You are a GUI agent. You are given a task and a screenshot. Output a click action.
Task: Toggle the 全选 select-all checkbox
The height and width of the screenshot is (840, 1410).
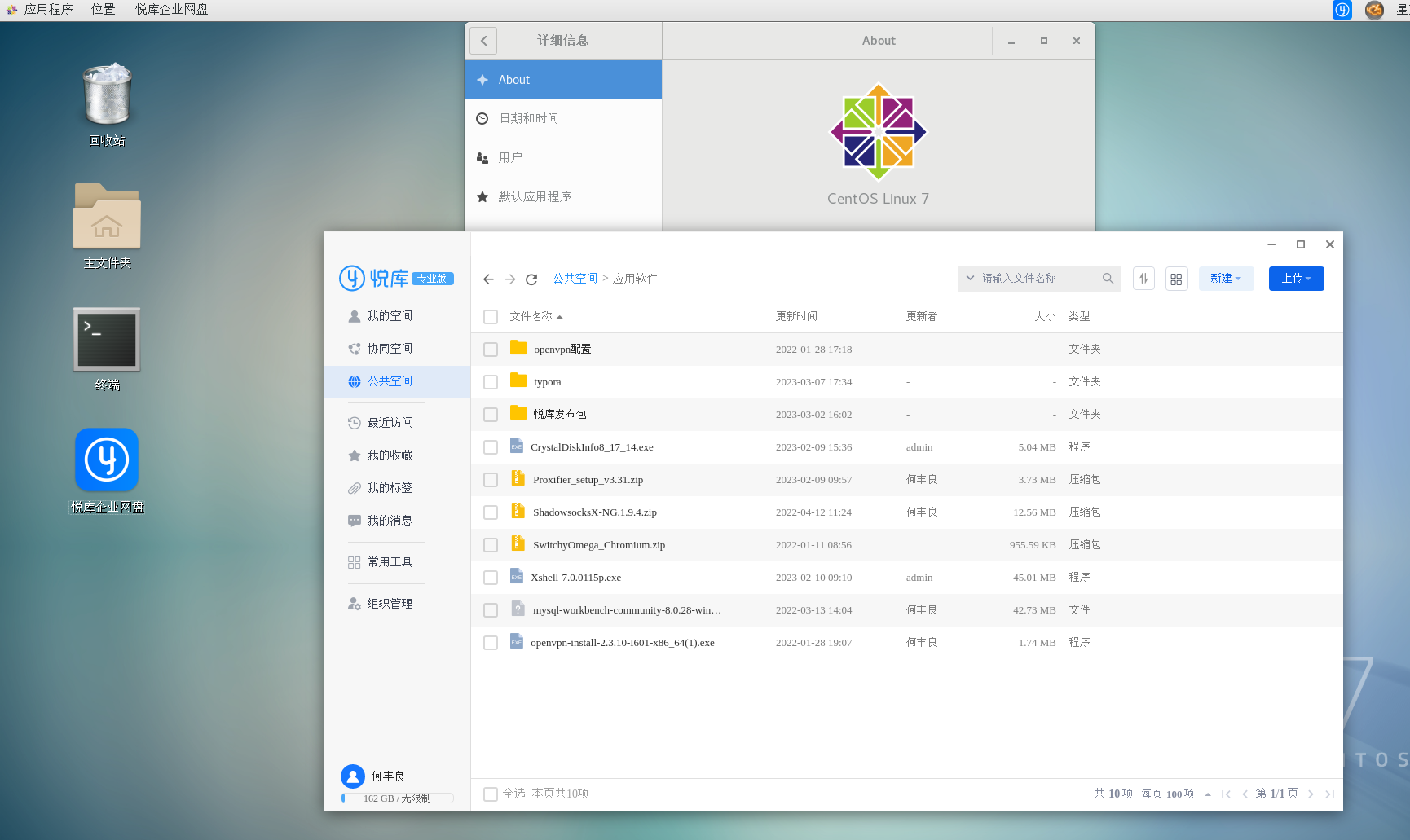(x=491, y=794)
